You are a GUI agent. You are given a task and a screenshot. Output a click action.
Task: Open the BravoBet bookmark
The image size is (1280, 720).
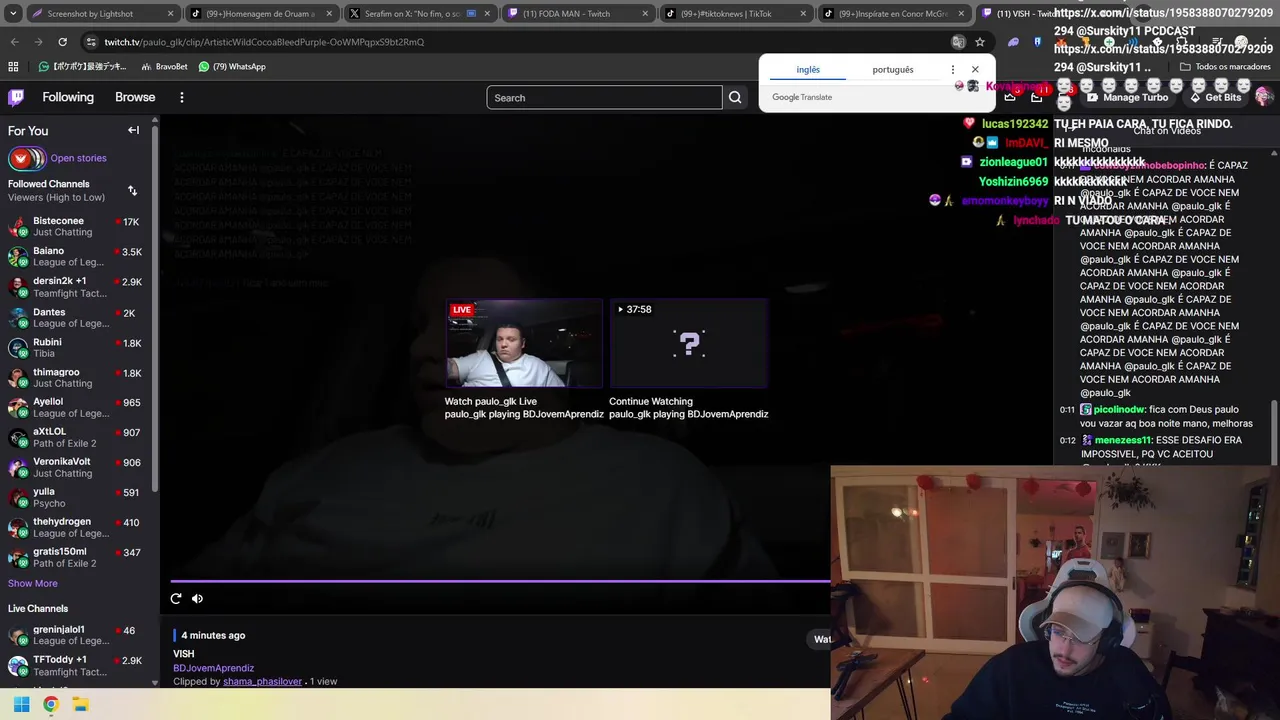(164, 66)
